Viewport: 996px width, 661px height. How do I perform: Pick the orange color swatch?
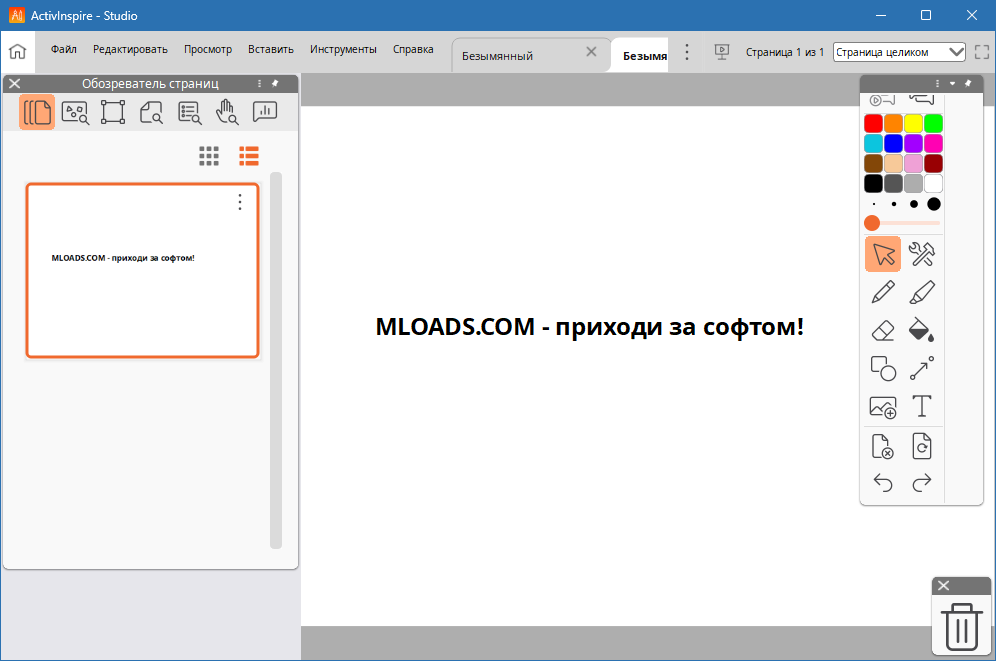click(x=893, y=123)
